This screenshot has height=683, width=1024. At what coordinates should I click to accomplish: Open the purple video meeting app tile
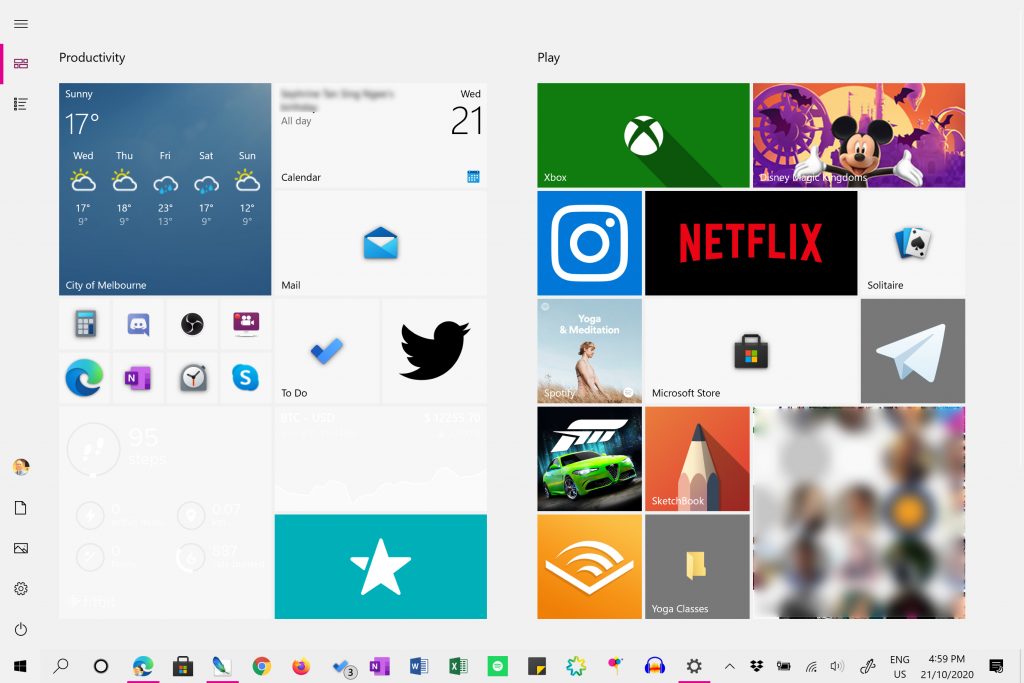[x=246, y=324]
